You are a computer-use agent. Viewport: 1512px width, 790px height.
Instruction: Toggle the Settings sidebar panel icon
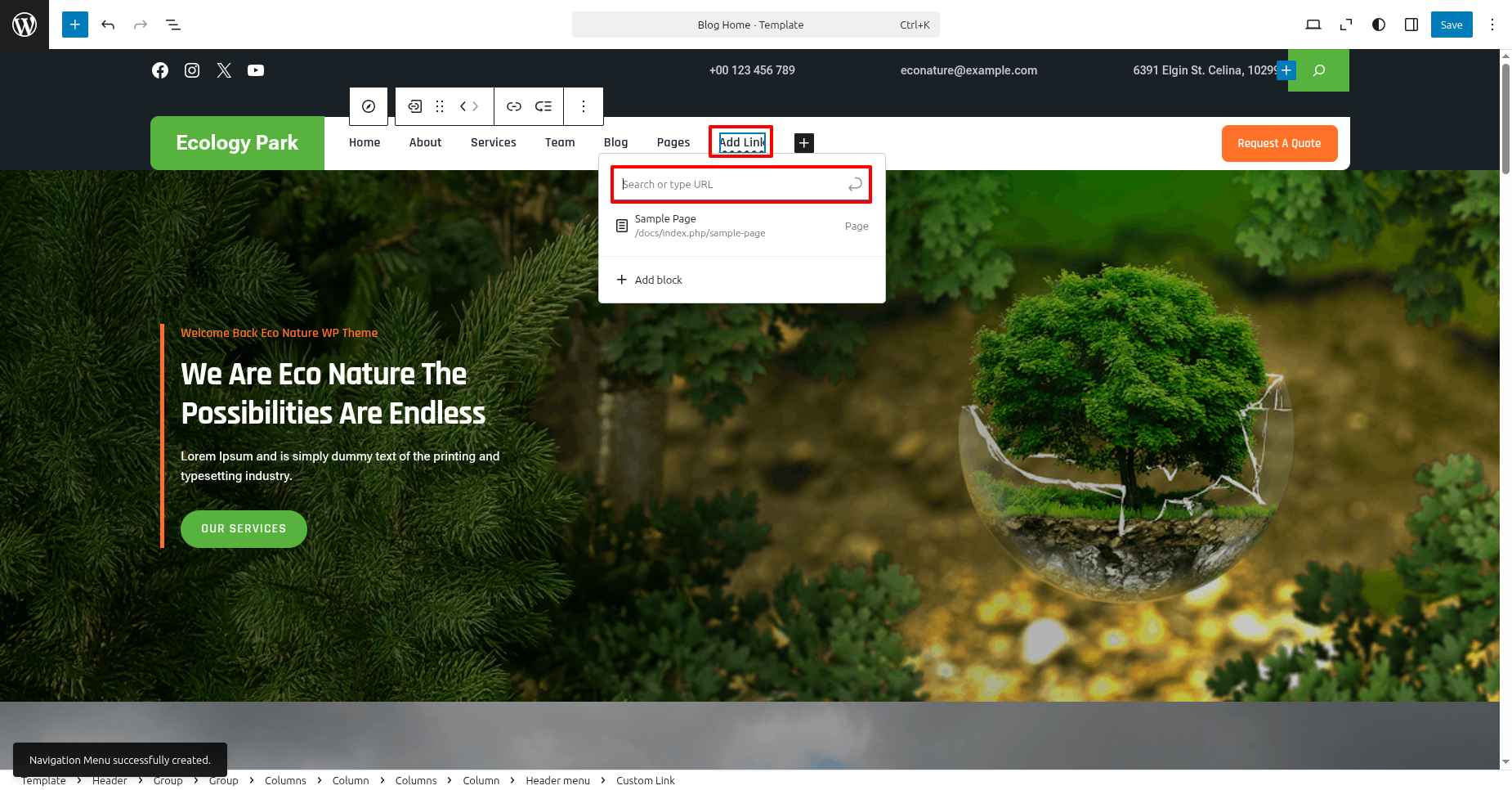pyautogui.click(x=1411, y=25)
